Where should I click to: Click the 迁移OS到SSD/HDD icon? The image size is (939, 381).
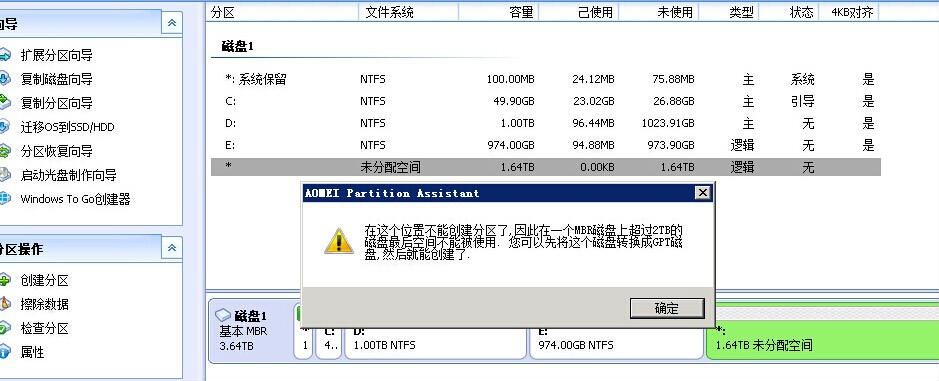click(5, 126)
